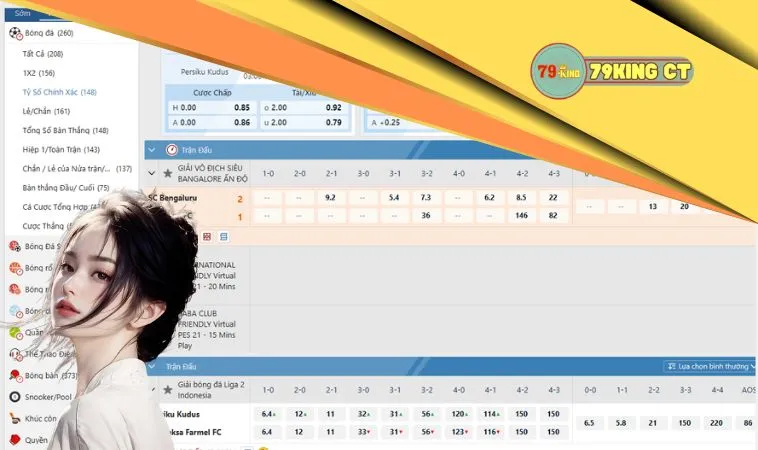Favorite the Bangalore league with its star
The width and height of the screenshot is (758, 450).
point(167,172)
